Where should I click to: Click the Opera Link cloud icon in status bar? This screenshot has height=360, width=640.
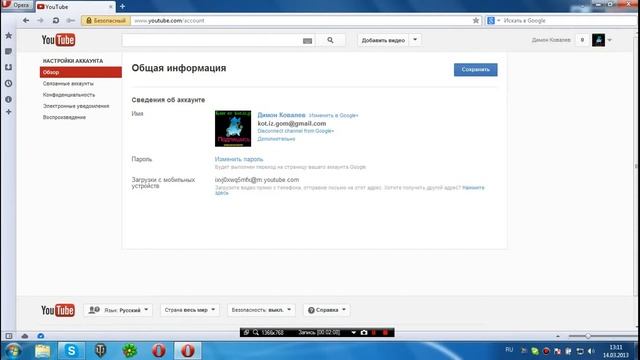click(25, 336)
